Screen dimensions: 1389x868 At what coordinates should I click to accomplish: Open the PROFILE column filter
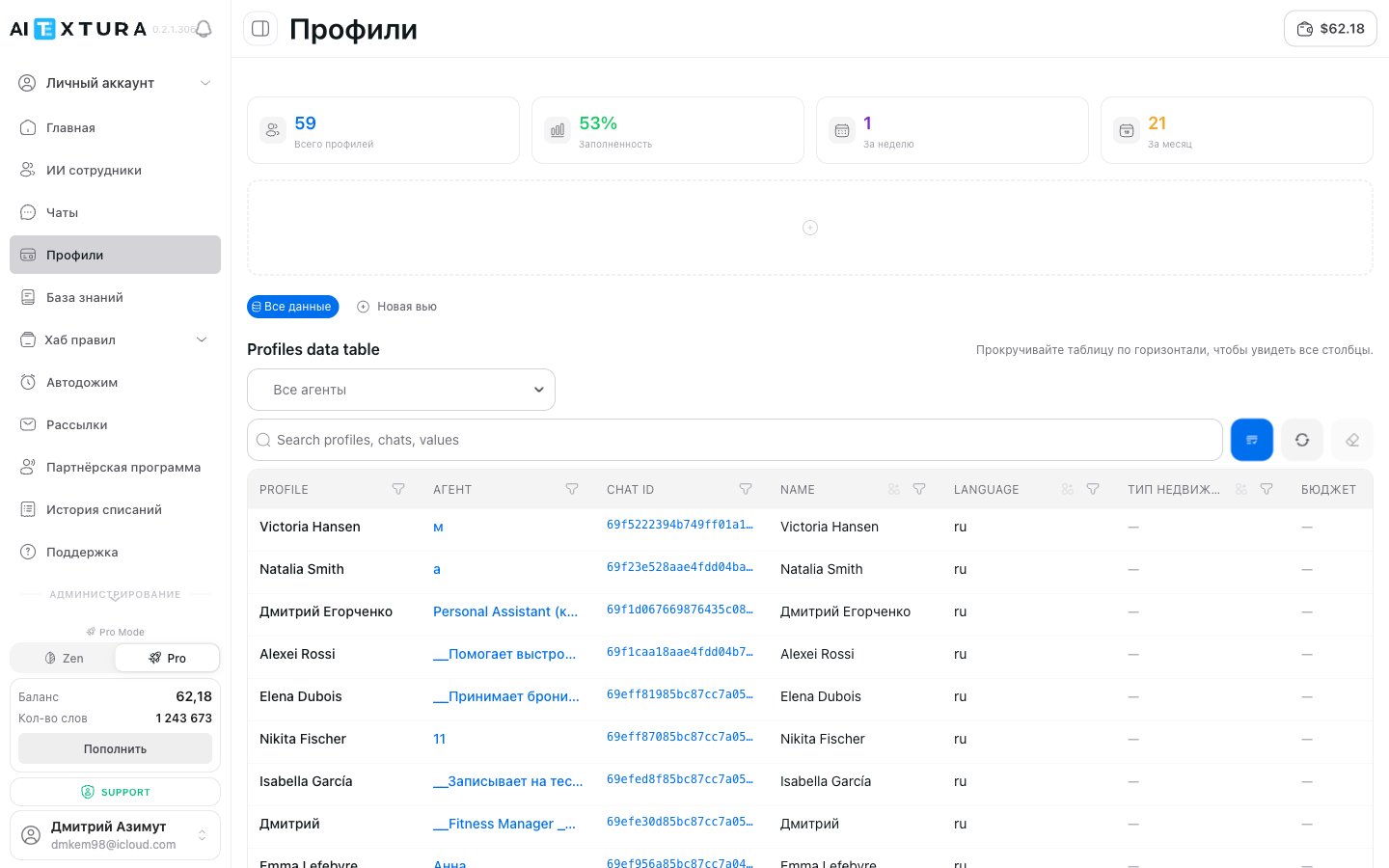tap(398, 489)
